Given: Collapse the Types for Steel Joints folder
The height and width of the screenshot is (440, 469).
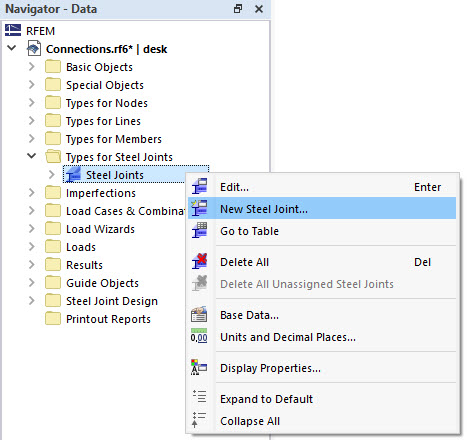Looking at the screenshot, I should click(x=32, y=156).
